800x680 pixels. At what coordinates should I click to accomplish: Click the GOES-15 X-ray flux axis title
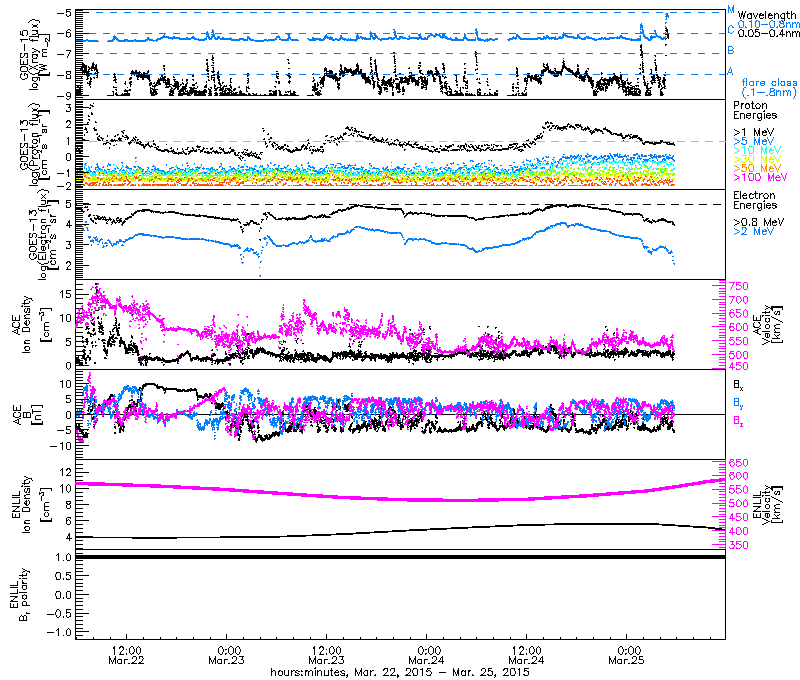coord(35,54)
